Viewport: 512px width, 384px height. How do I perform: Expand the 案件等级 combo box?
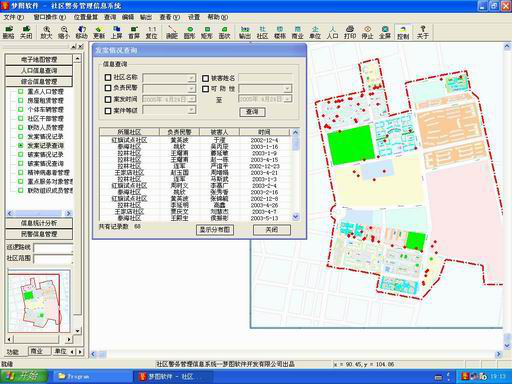191,110
